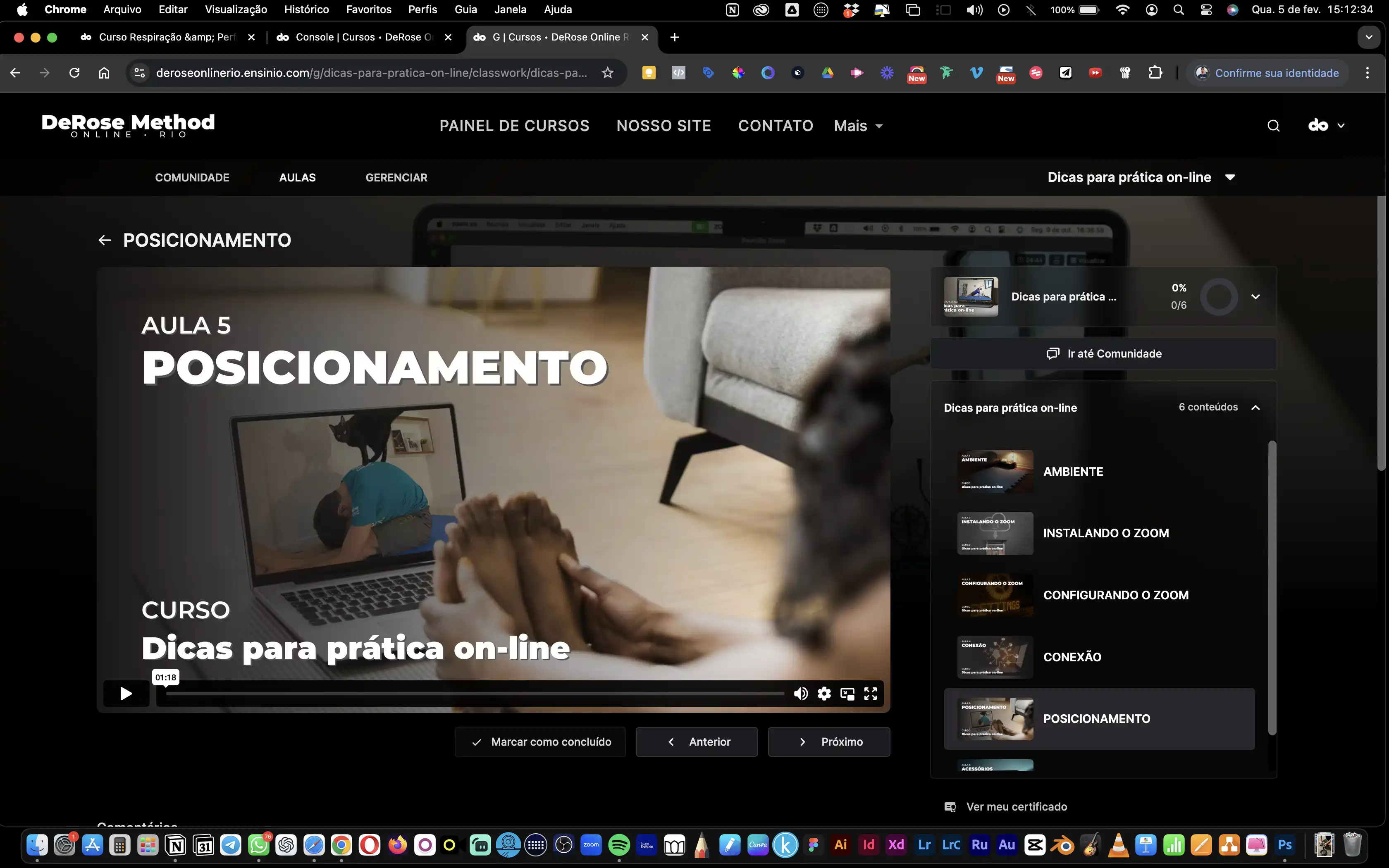Open Chrome extensions puzzle icon

click(x=1155, y=73)
